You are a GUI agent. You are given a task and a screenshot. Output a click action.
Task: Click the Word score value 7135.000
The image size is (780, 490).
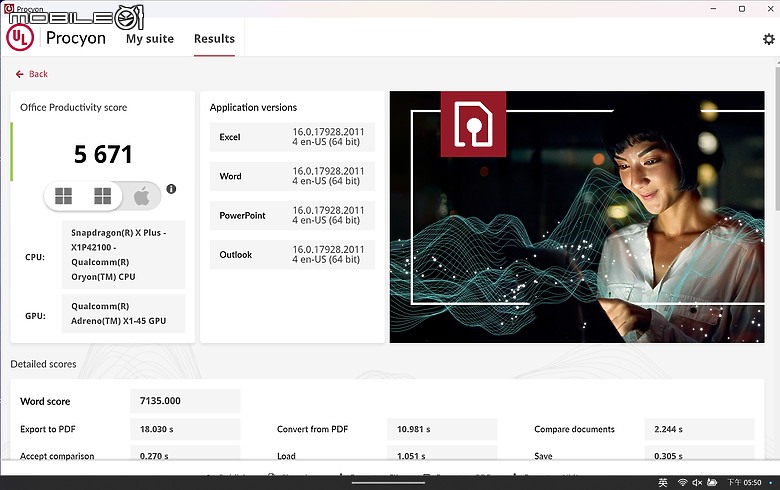pyautogui.click(x=185, y=401)
